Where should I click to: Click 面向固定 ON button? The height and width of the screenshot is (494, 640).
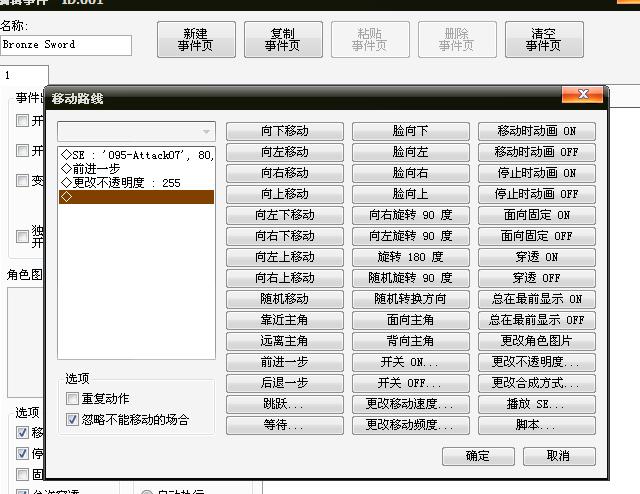click(x=537, y=215)
